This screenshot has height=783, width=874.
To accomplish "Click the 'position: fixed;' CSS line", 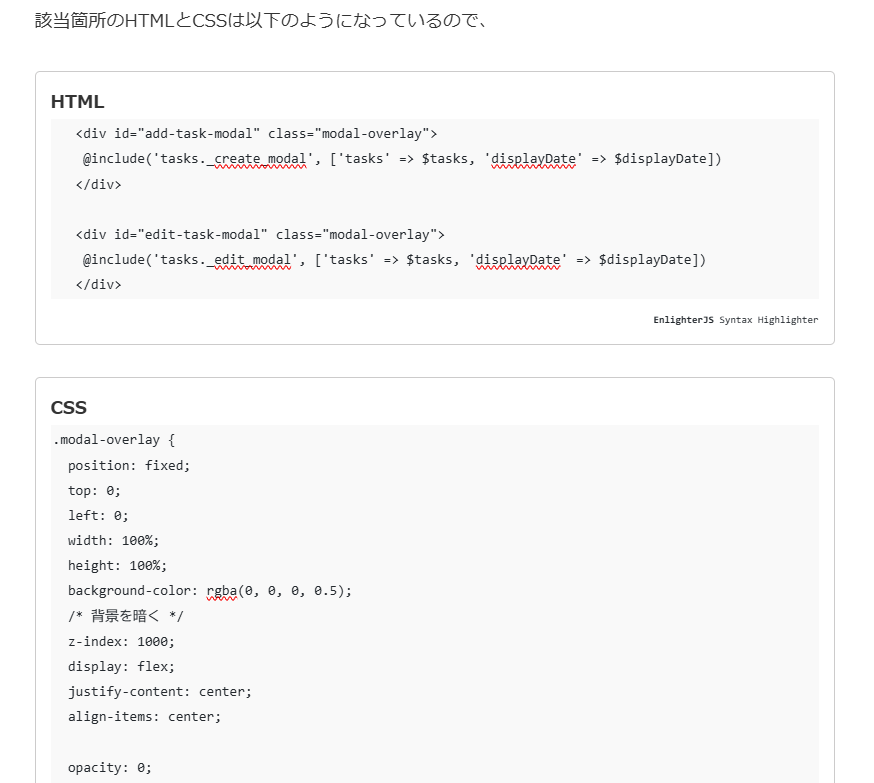I will click(x=128, y=465).
